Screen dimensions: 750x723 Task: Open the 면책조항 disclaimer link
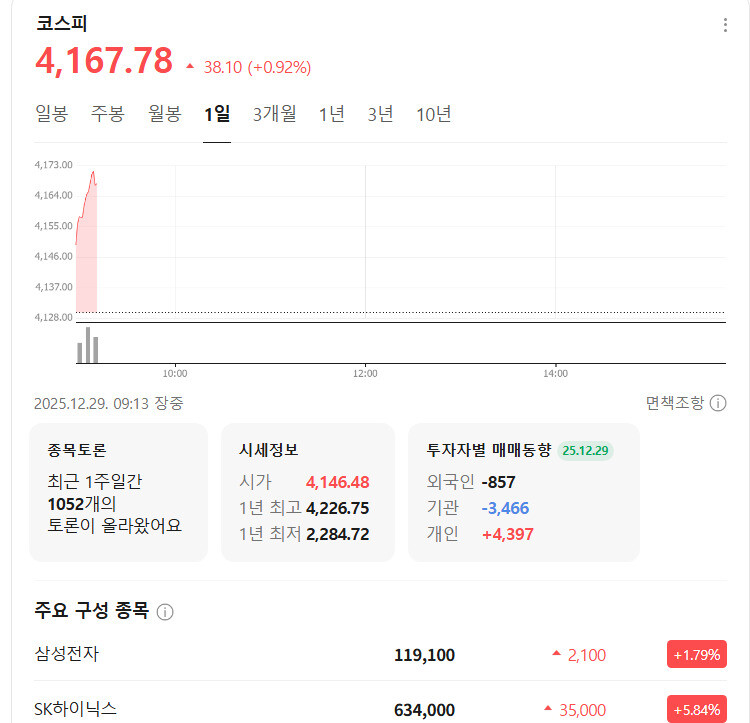click(x=674, y=403)
